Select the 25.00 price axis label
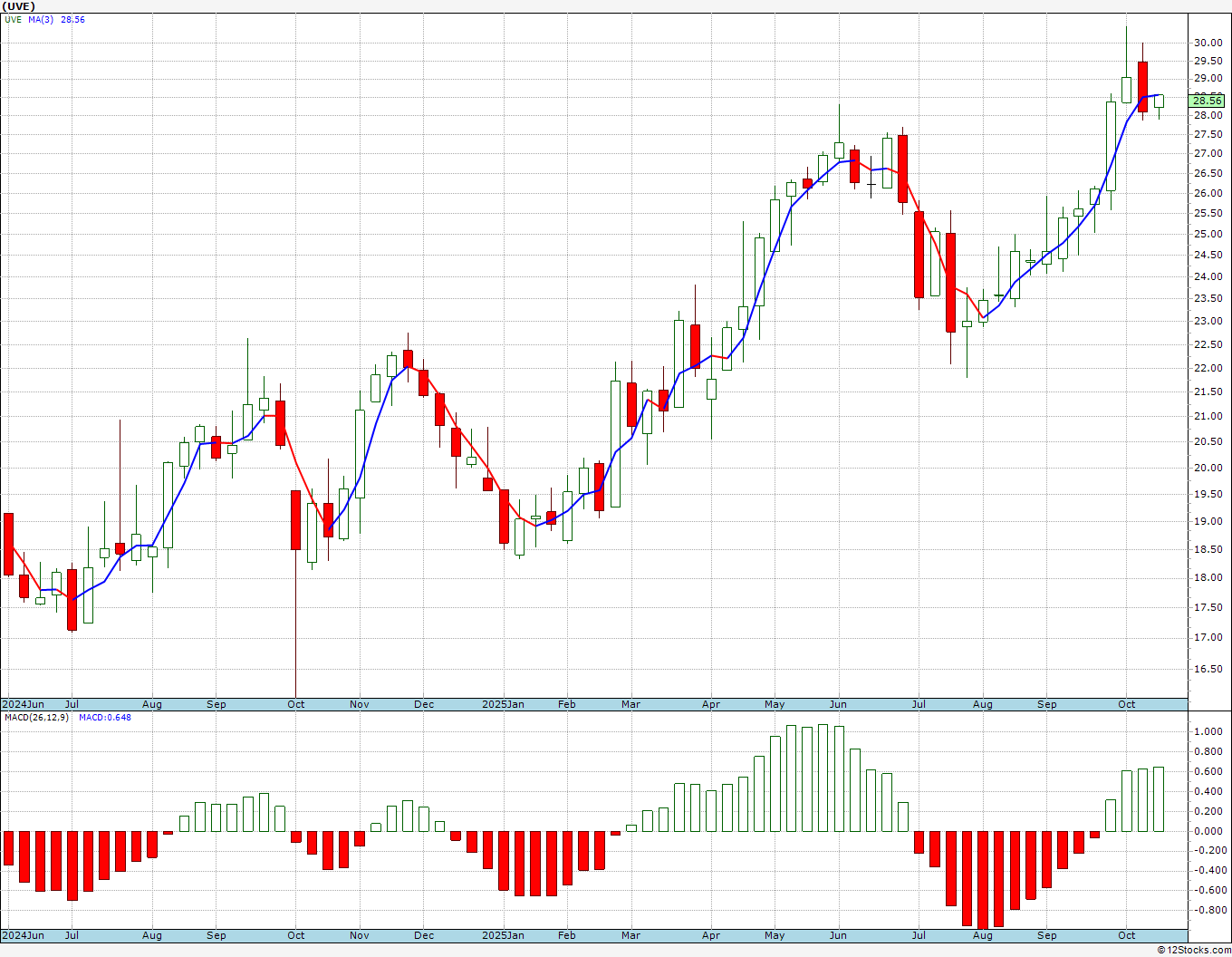This screenshot has height=957, width=1232. click(1208, 234)
